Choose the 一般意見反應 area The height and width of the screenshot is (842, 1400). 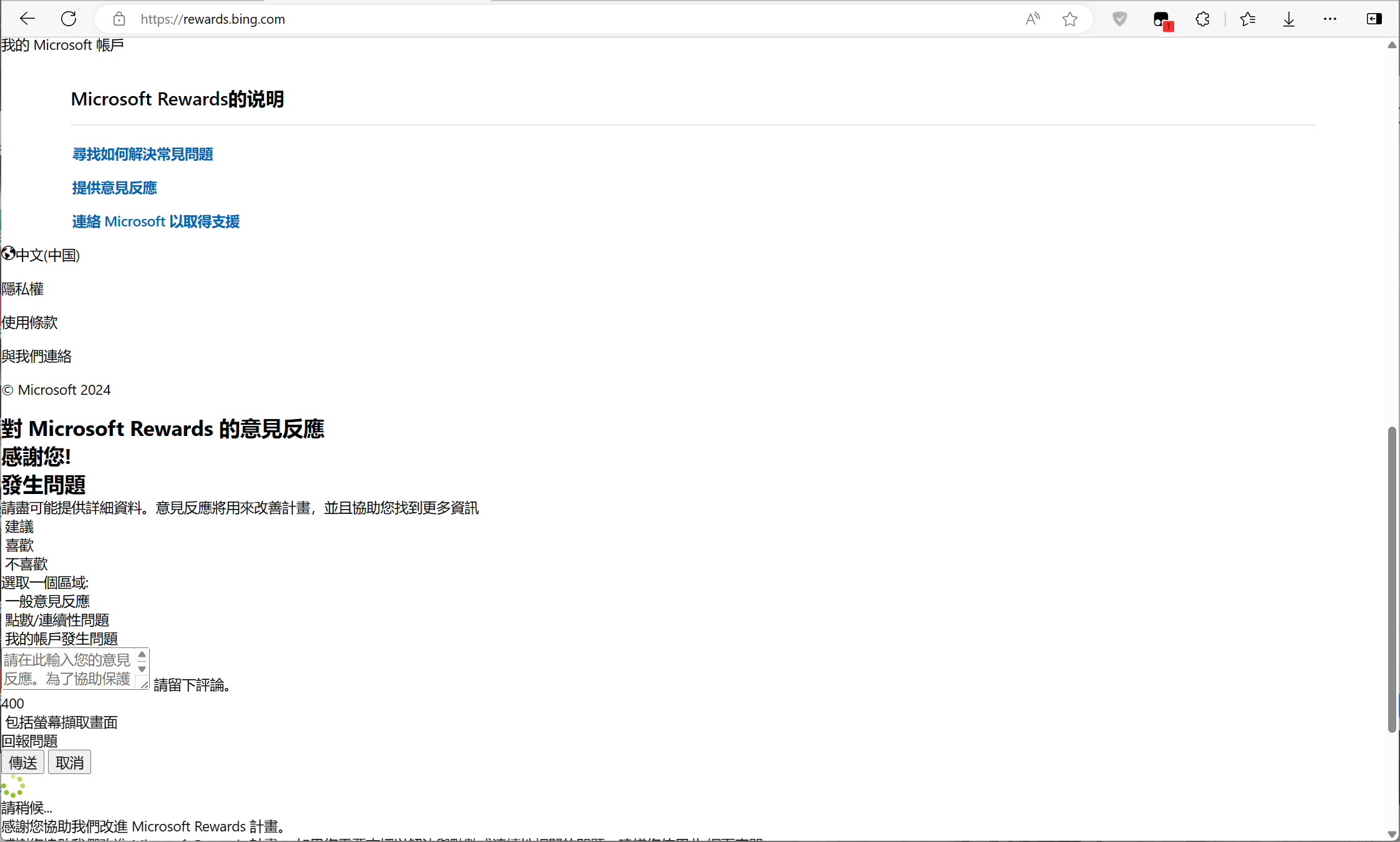click(47, 602)
